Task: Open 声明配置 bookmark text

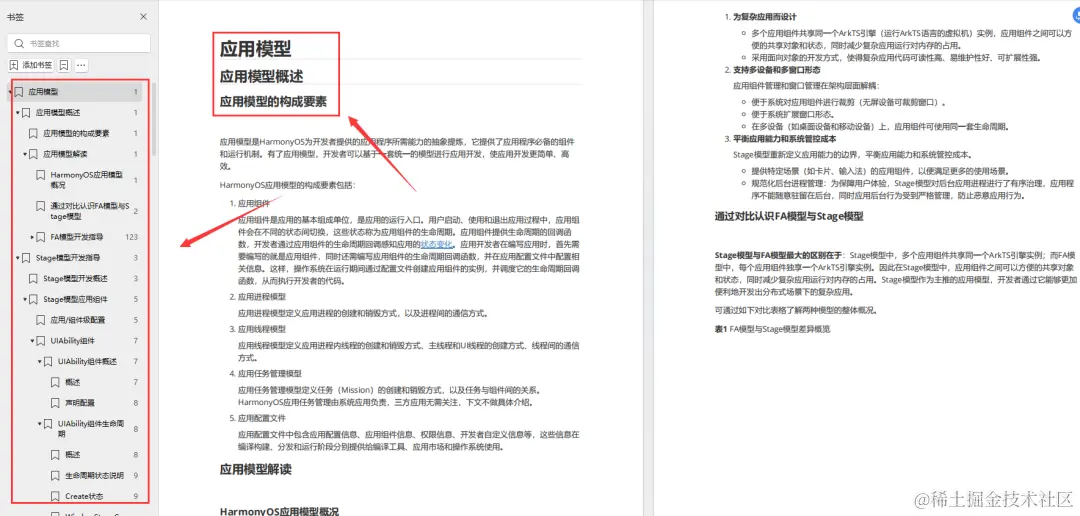Action: click(80, 402)
